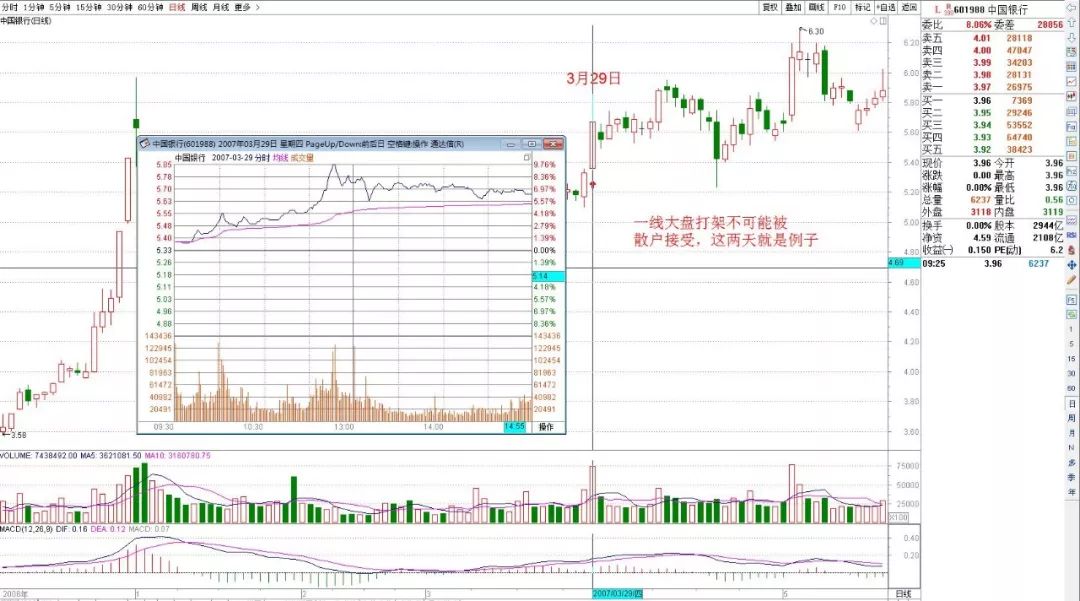Click the 卖五 price 4.01 row
Screen dimensions: 1080x601
click(x=992, y=39)
